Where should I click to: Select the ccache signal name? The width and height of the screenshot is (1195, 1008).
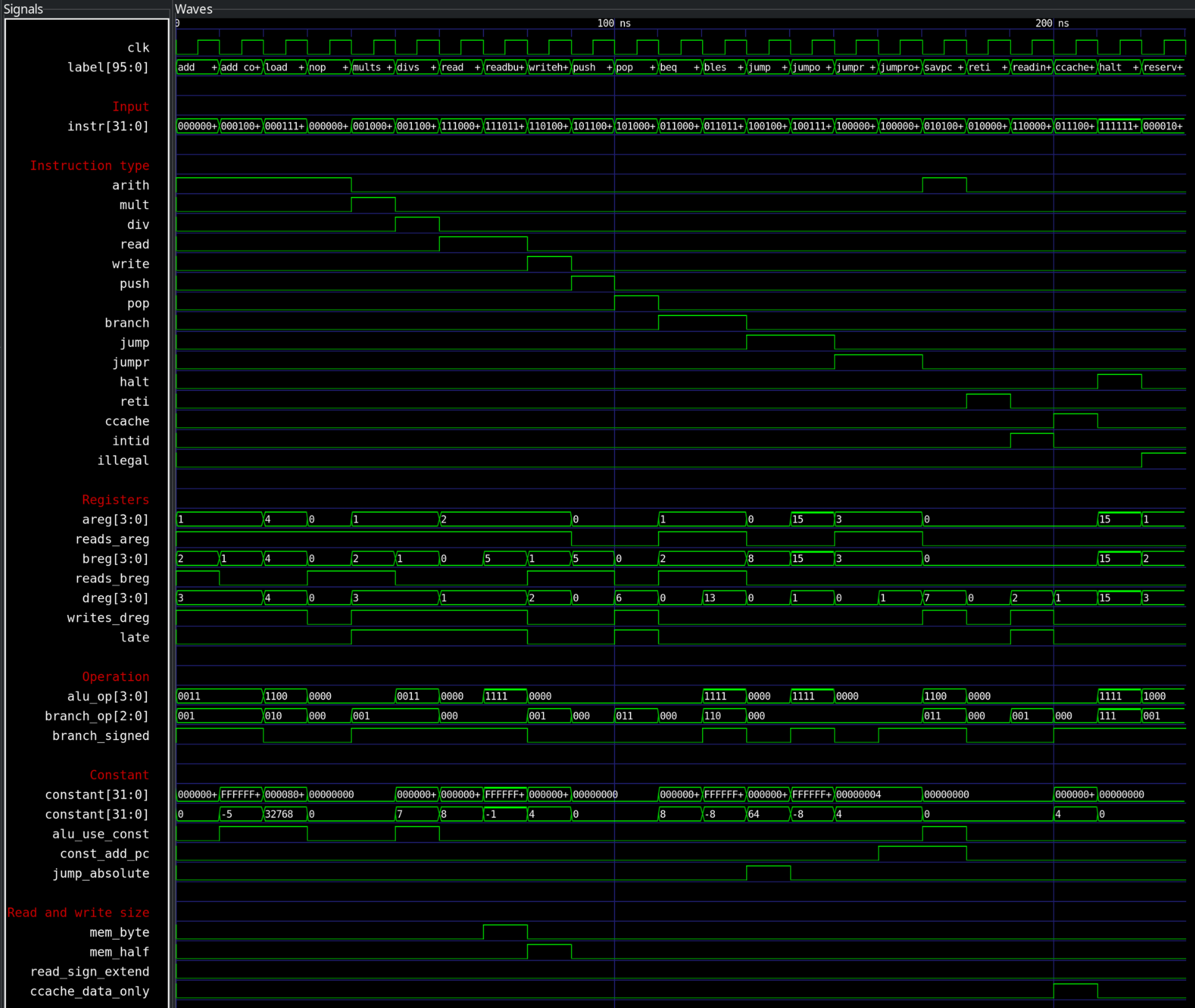[x=127, y=421]
